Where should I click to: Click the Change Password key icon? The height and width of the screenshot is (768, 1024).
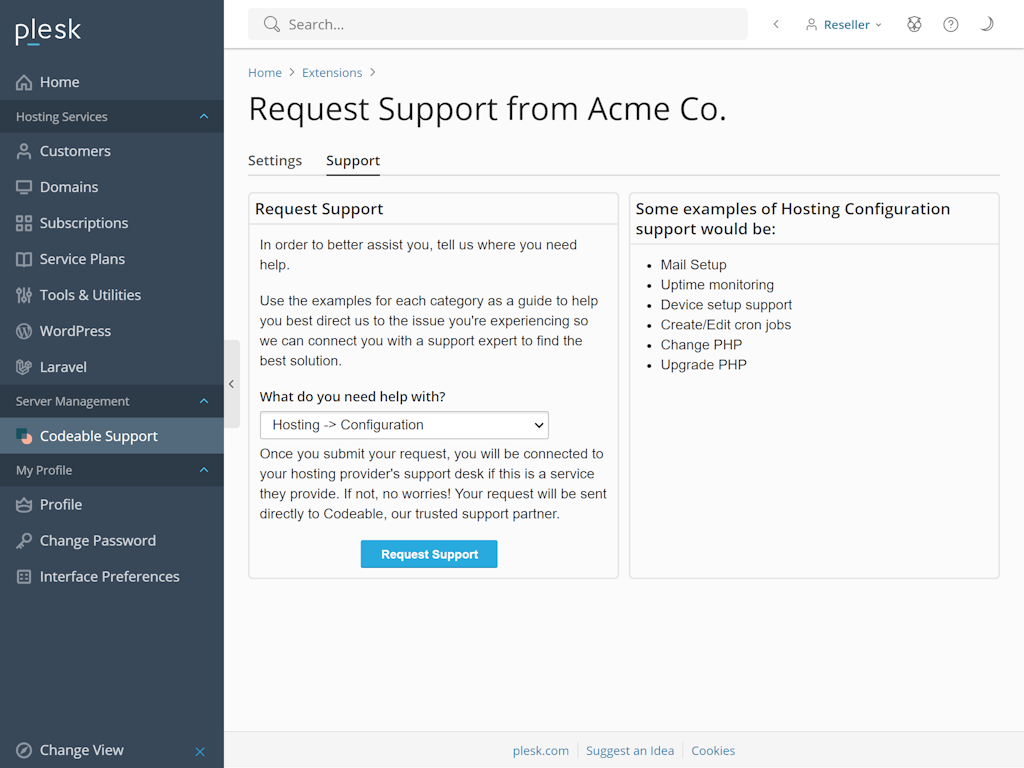[x=24, y=541]
